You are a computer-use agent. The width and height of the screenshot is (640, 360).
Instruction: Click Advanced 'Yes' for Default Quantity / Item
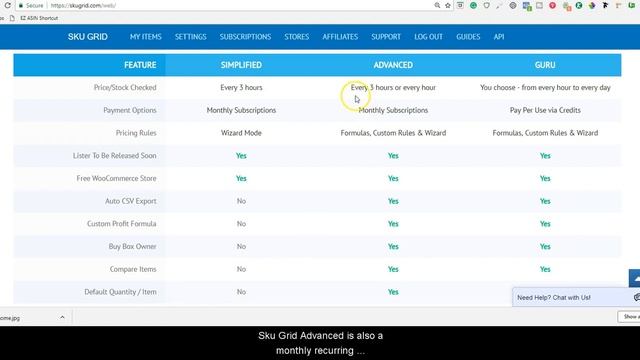tap(393, 292)
